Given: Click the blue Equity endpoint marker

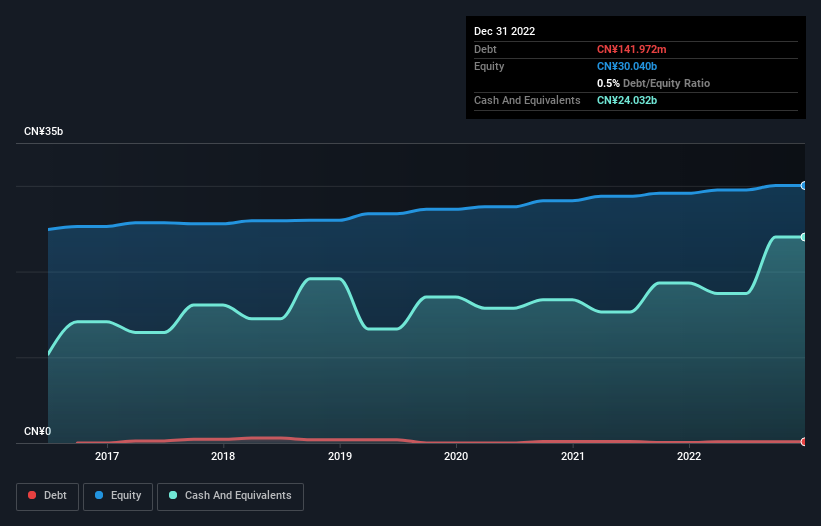Looking at the screenshot, I should click(804, 185).
